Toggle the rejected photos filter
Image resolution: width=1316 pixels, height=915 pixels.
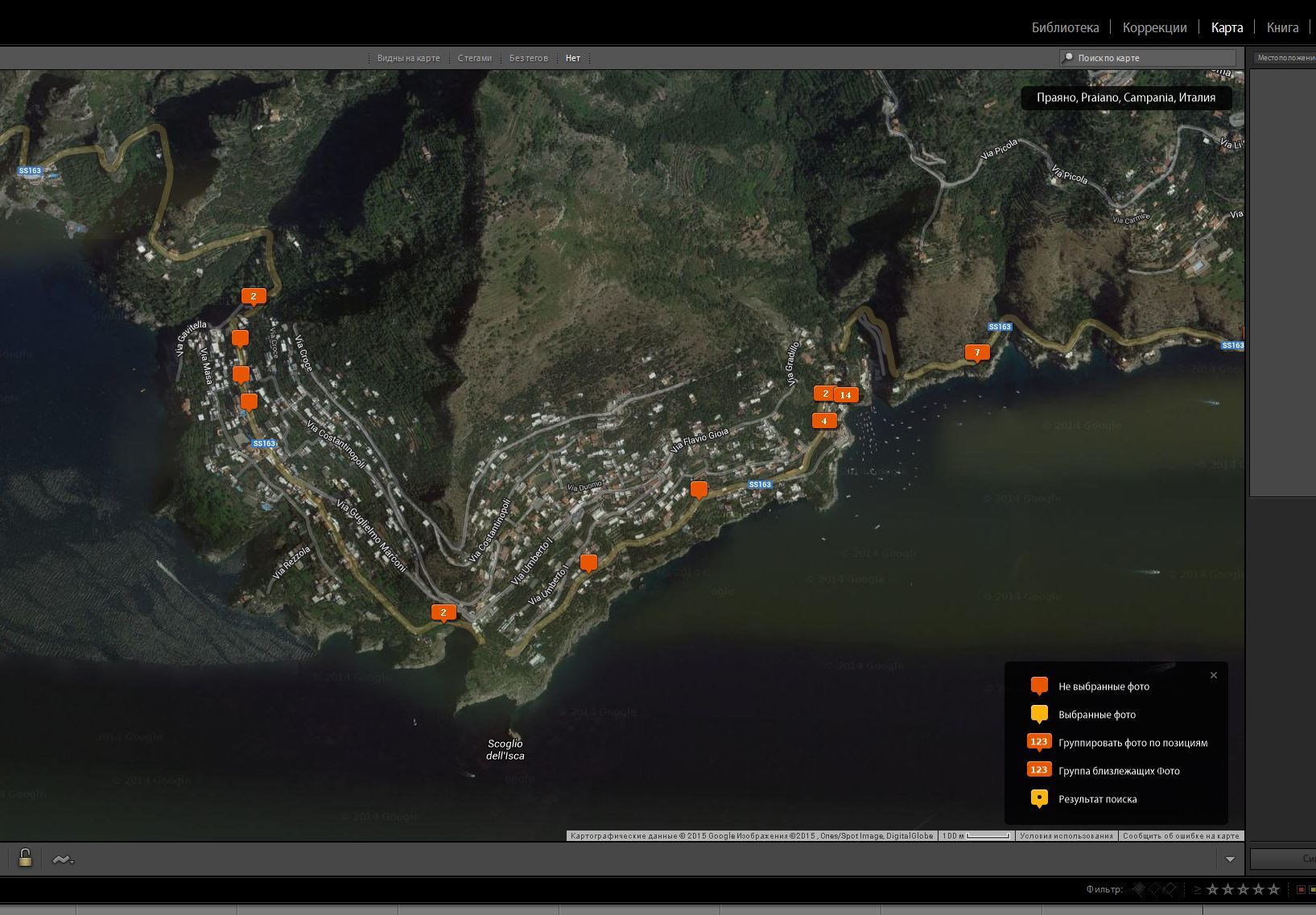(1170, 889)
